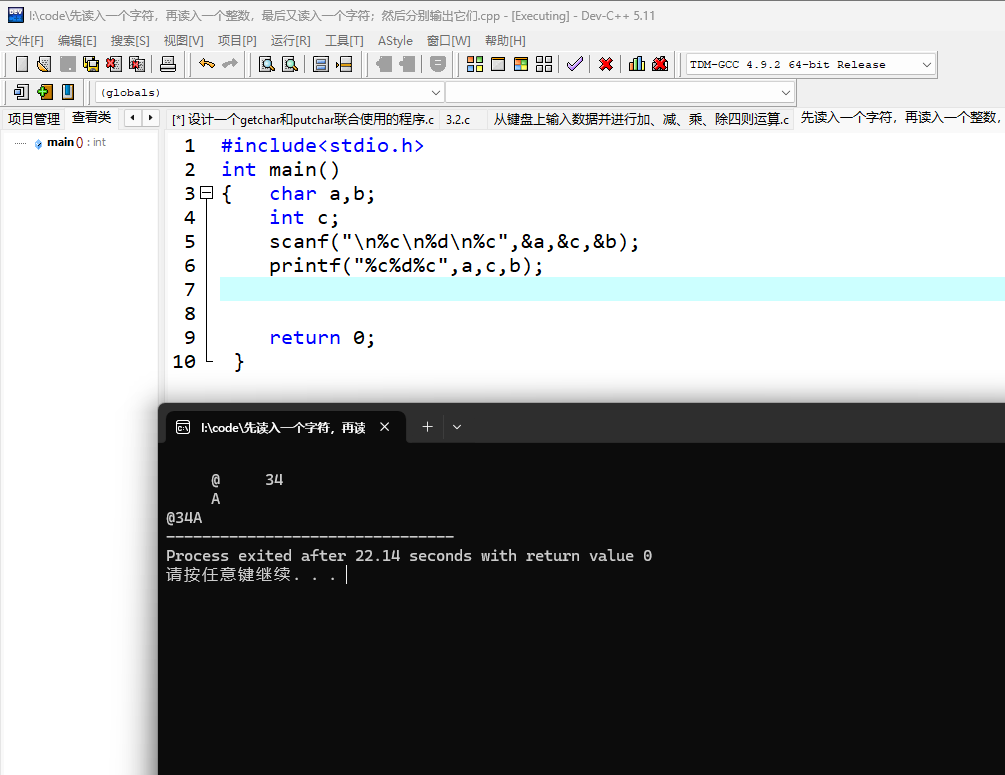Collapse the code fold at line 3

(206, 192)
